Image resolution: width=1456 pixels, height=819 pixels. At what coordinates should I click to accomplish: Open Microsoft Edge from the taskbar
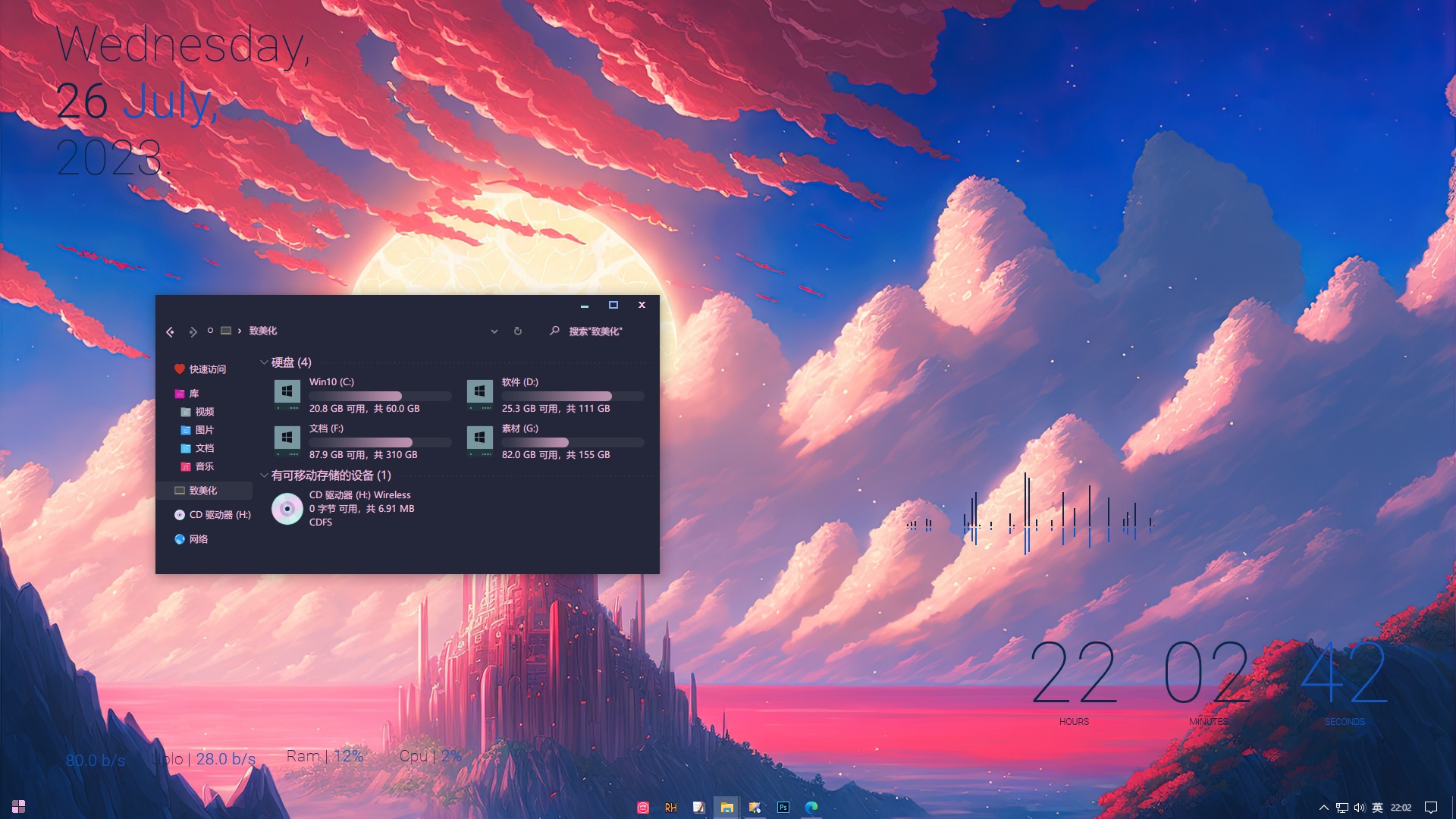pyautogui.click(x=811, y=807)
